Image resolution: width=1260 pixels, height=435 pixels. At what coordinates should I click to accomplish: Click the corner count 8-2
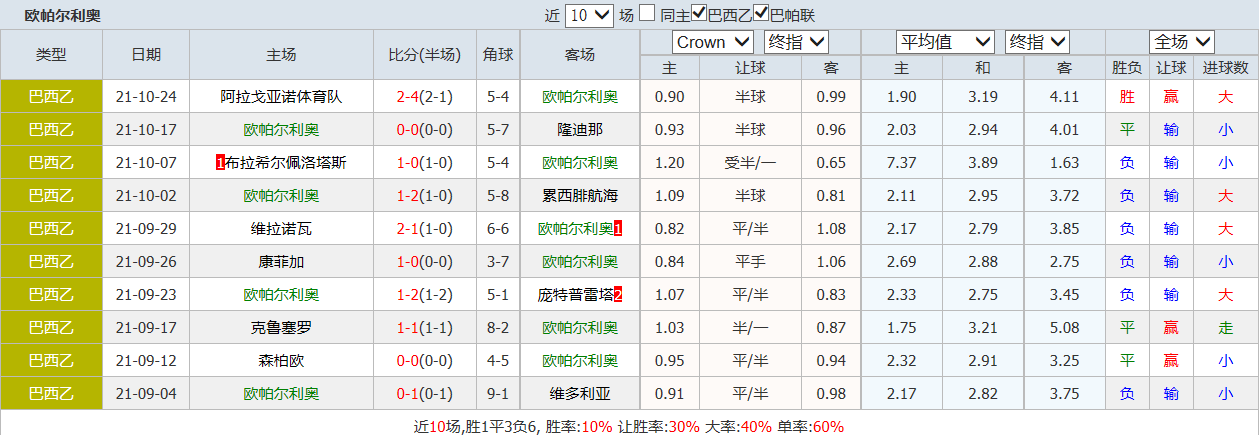pos(498,328)
